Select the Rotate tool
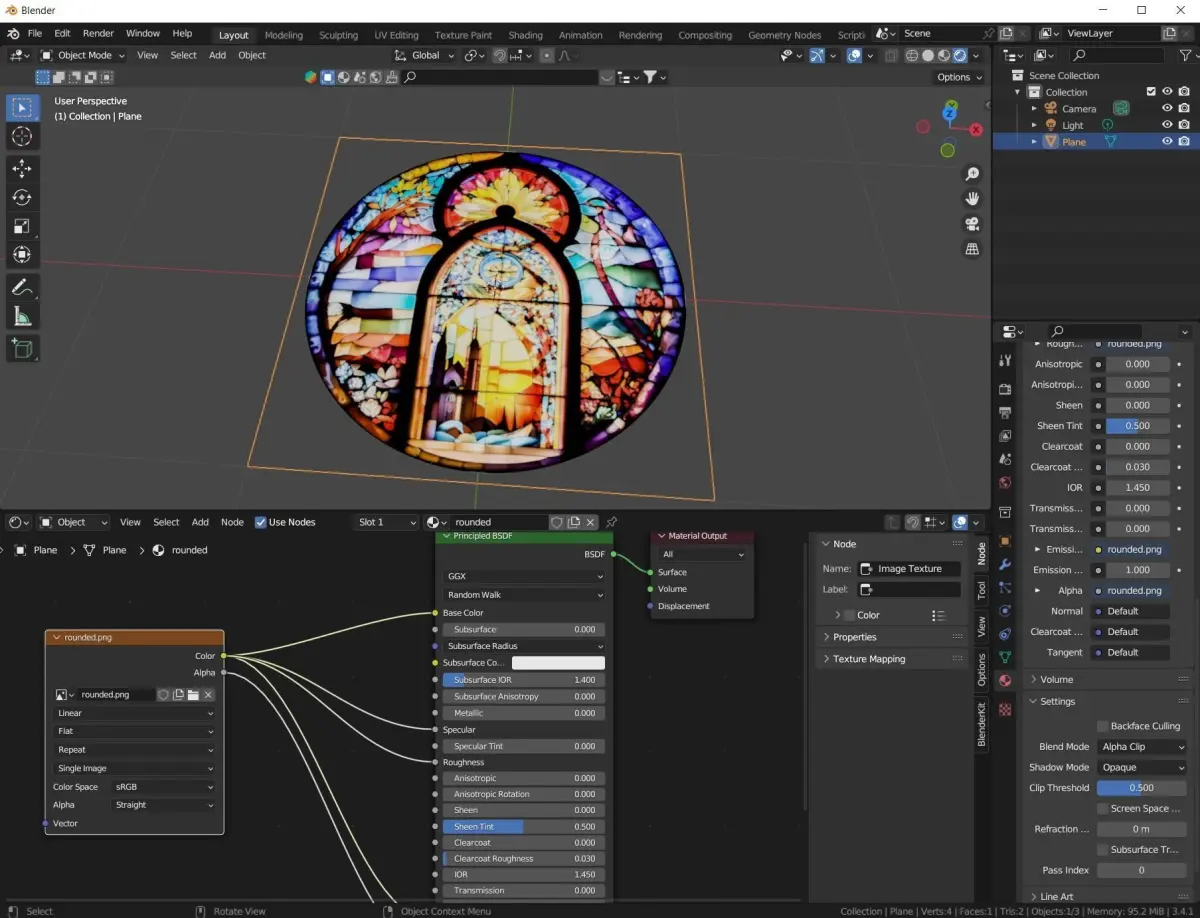This screenshot has width=1200, height=918. click(x=22, y=198)
